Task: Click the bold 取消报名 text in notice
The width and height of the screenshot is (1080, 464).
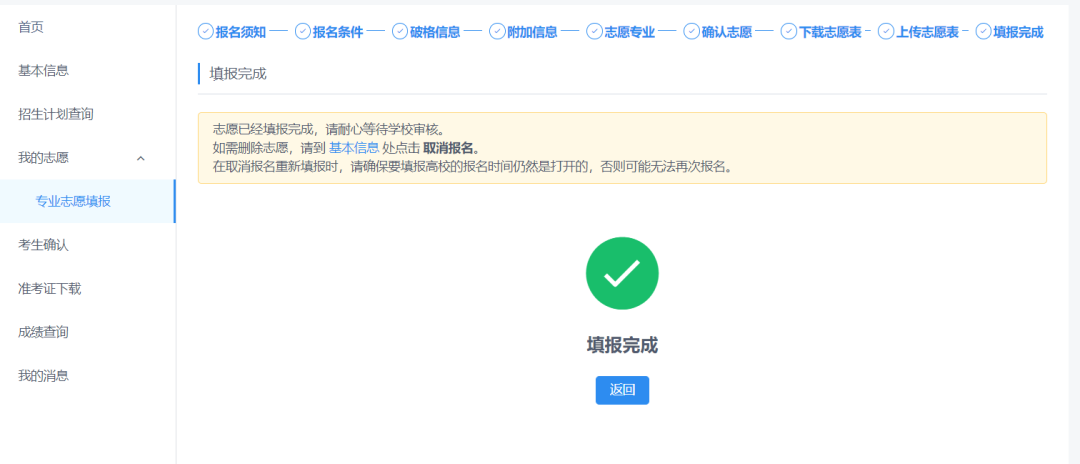Action: (x=448, y=147)
